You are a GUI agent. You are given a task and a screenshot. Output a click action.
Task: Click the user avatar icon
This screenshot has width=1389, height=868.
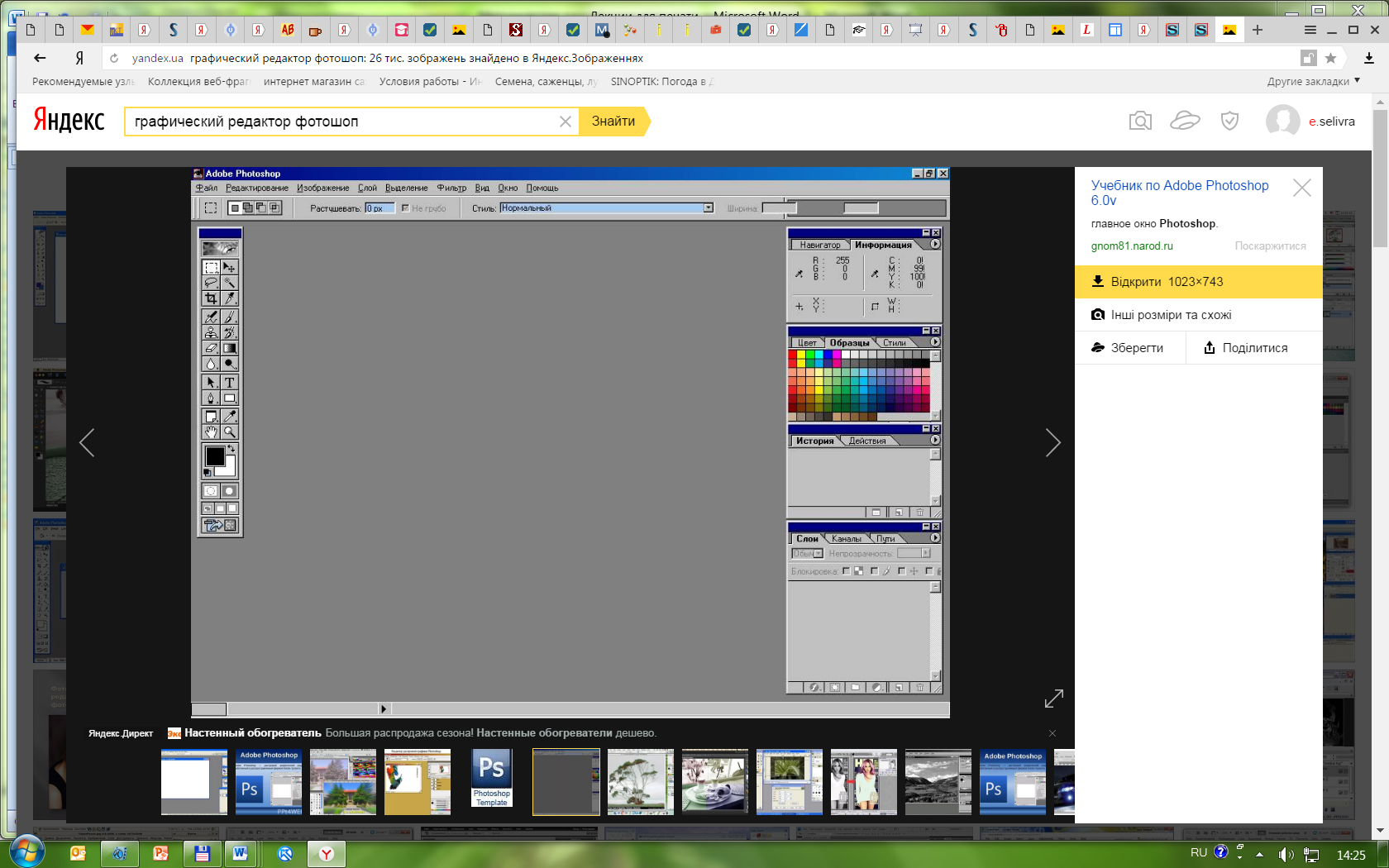coord(1282,122)
